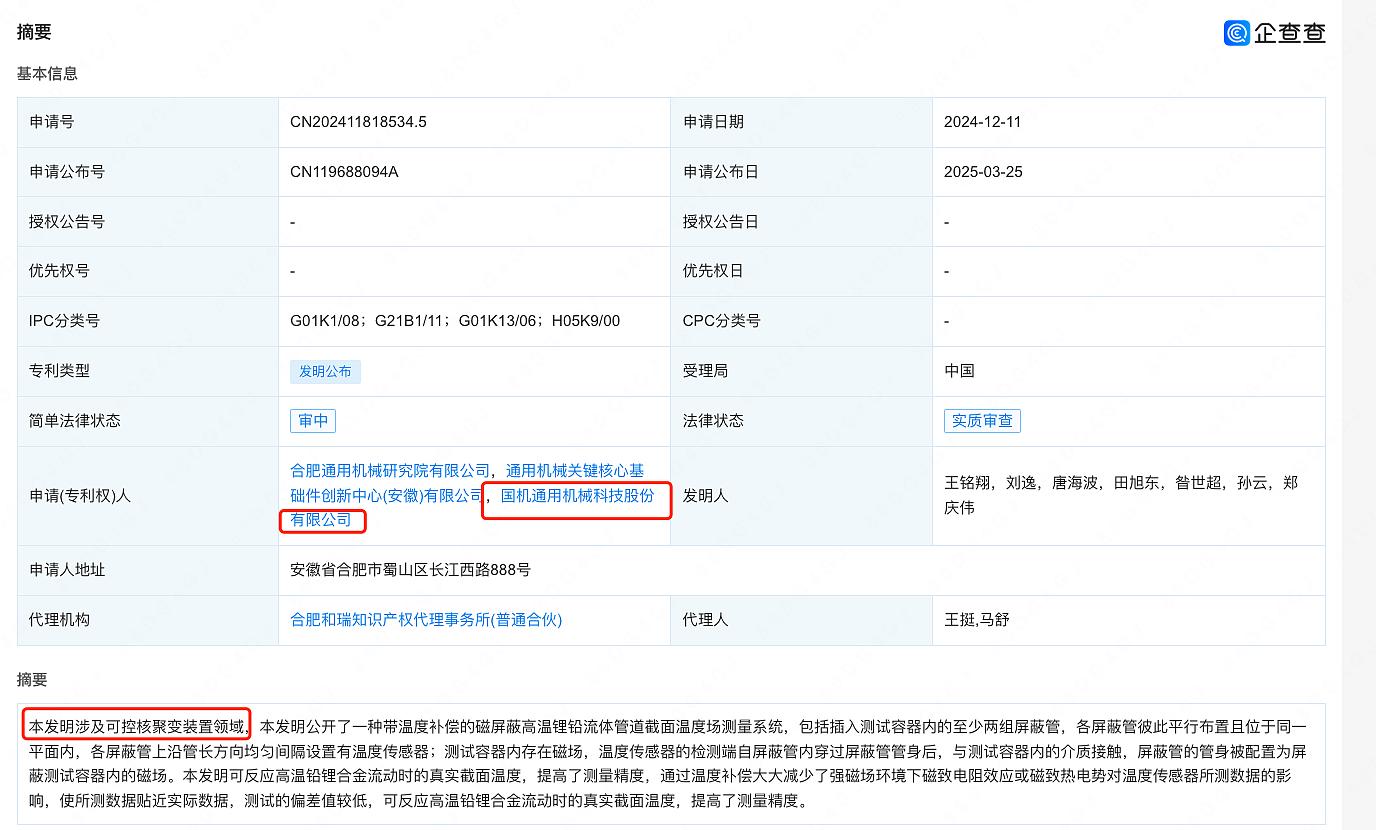The width and height of the screenshot is (1376, 830).
Task: Click the 授权公告号 label cell
Action: click(148, 221)
